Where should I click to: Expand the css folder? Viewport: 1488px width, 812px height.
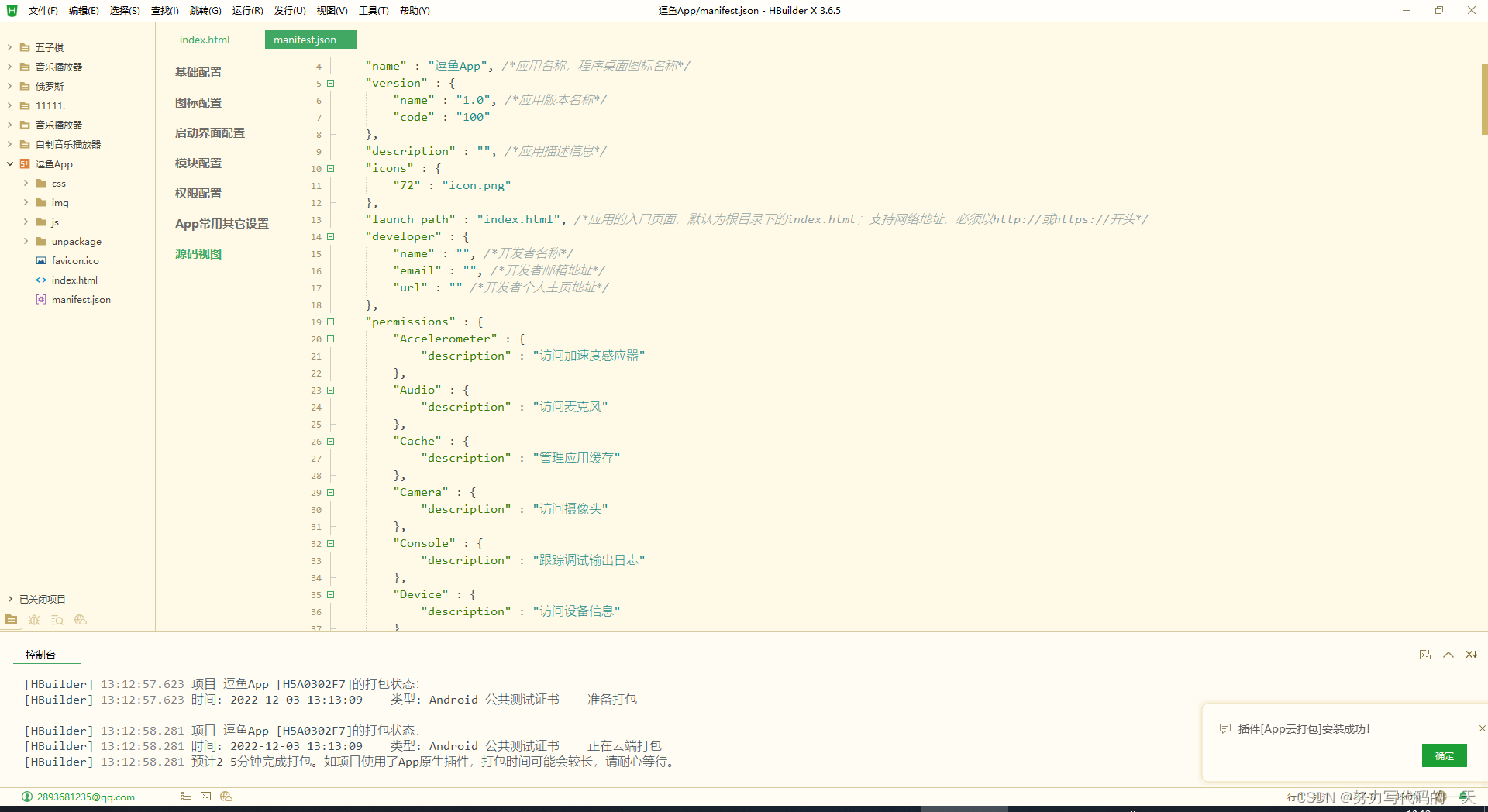click(26, 183)
